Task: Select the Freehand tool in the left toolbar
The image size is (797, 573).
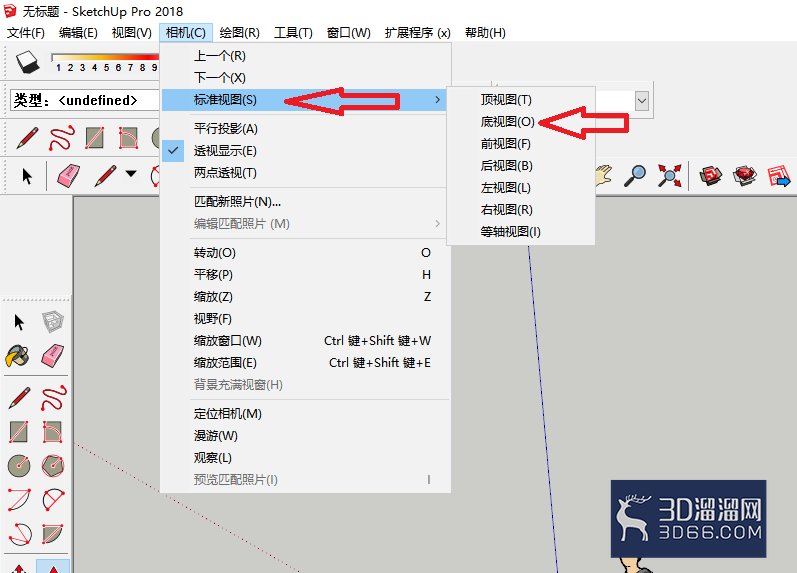Action: (53, 398)
